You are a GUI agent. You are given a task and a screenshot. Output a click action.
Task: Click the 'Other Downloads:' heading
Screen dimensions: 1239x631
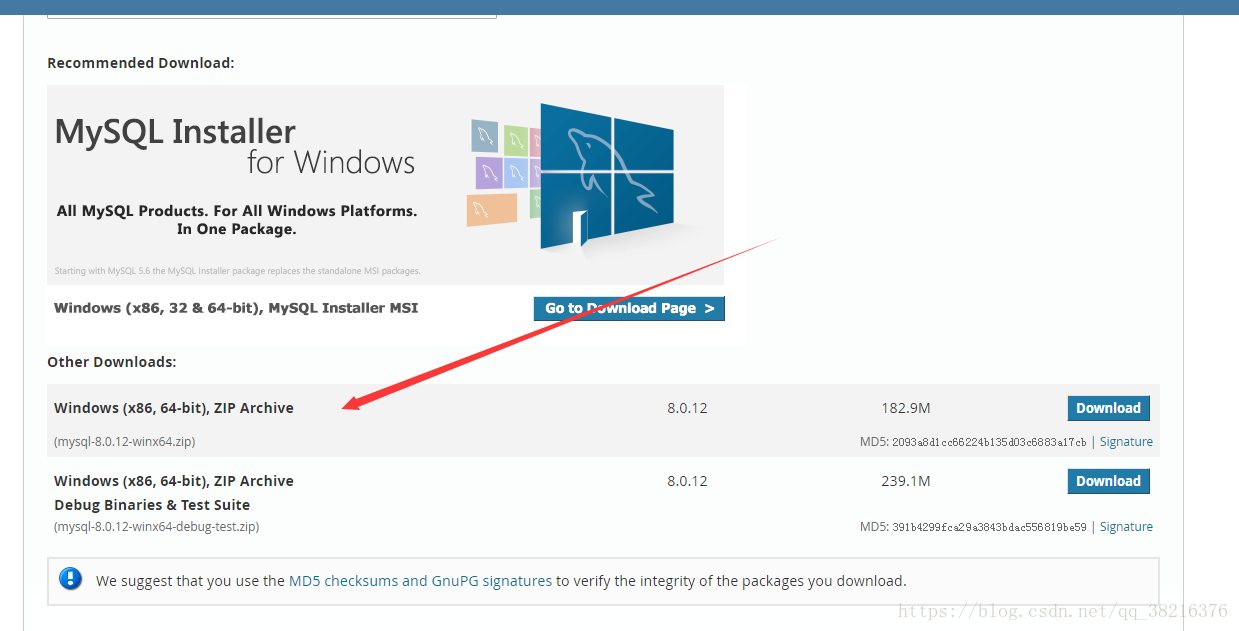pos(112,362)
